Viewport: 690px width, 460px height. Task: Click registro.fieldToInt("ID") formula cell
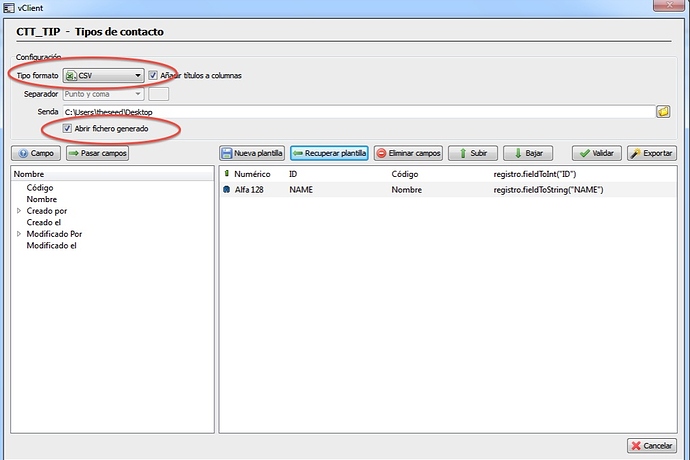[535, 174]
